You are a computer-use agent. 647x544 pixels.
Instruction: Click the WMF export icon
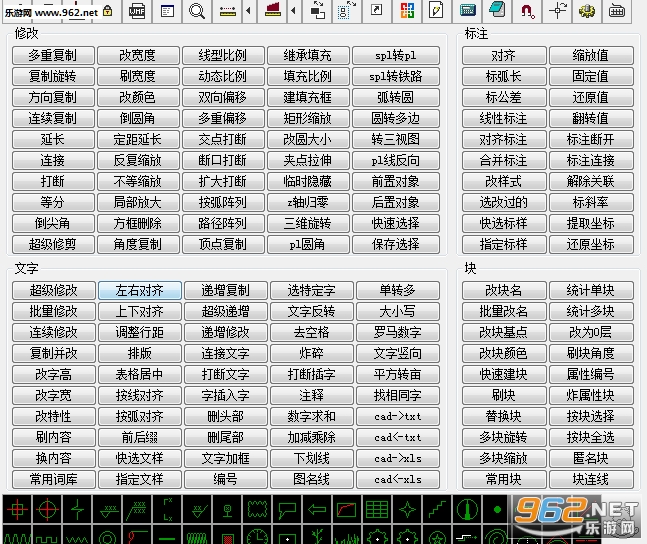pyautogui.click(x=137, y=11)
